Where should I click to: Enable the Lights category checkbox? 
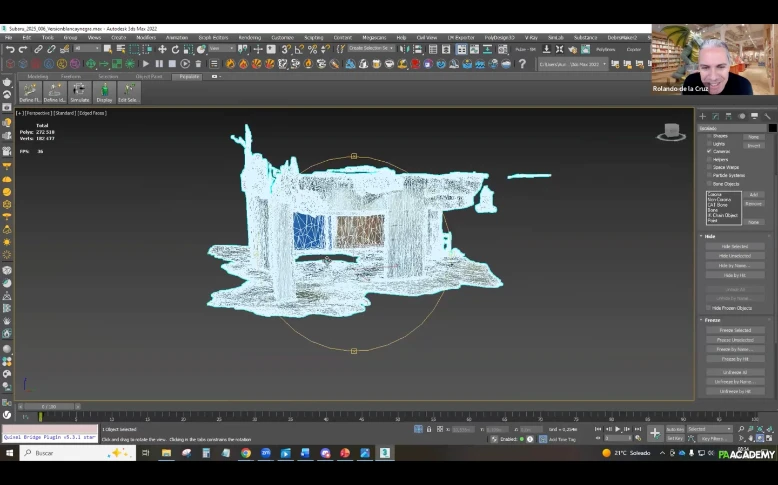710,144
